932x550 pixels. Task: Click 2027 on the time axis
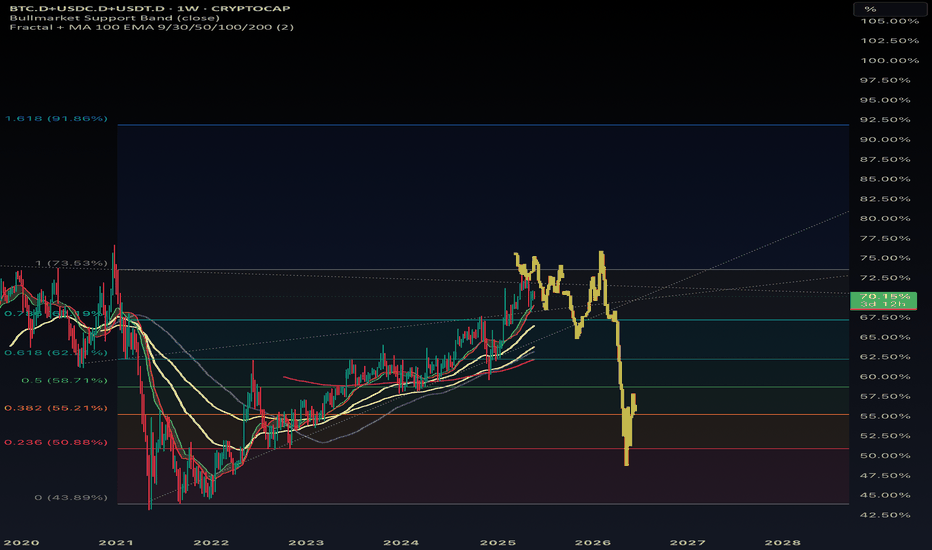[x=688, y=542]
